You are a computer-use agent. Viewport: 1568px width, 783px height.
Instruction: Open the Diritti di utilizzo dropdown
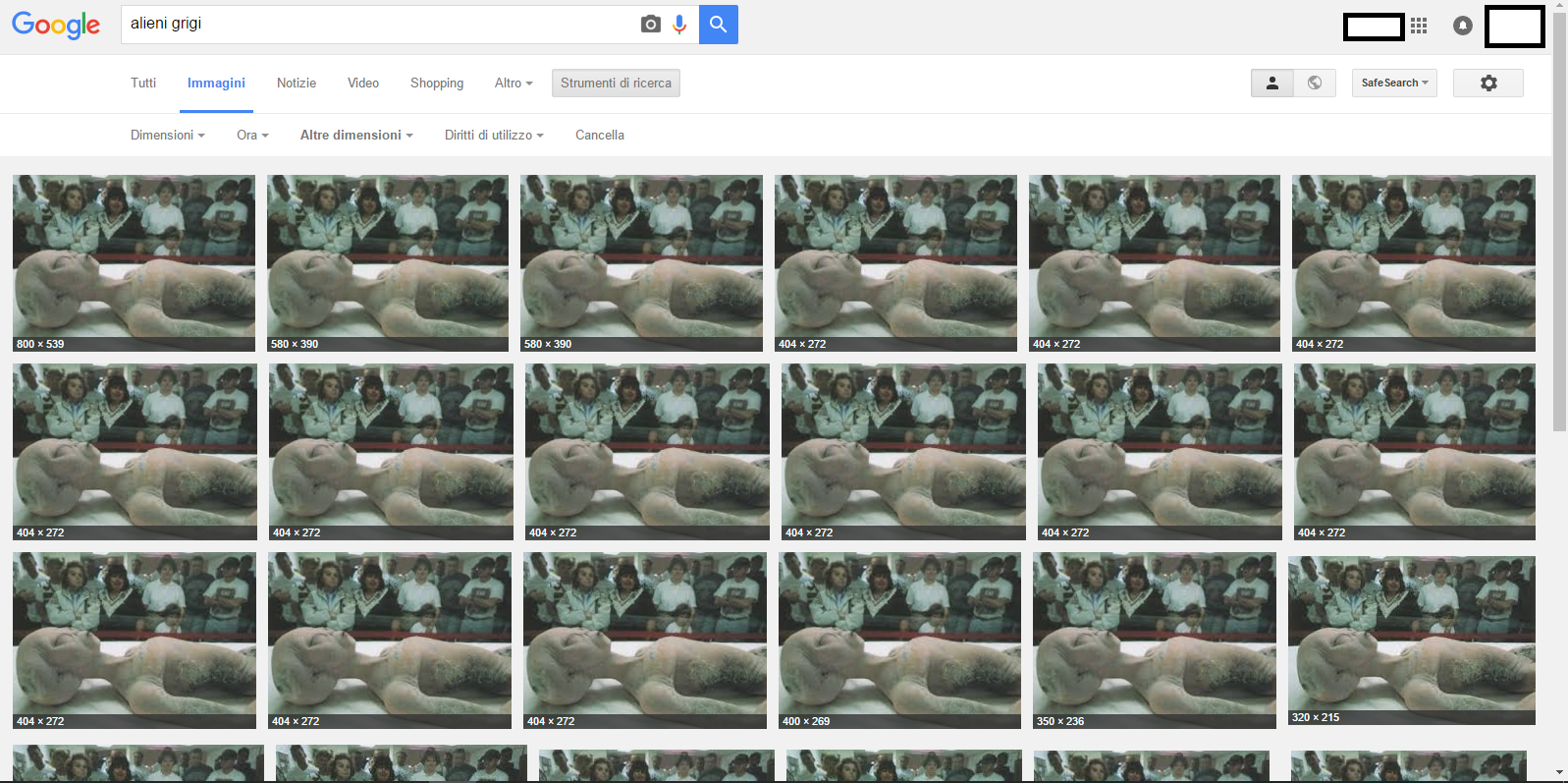493,136
